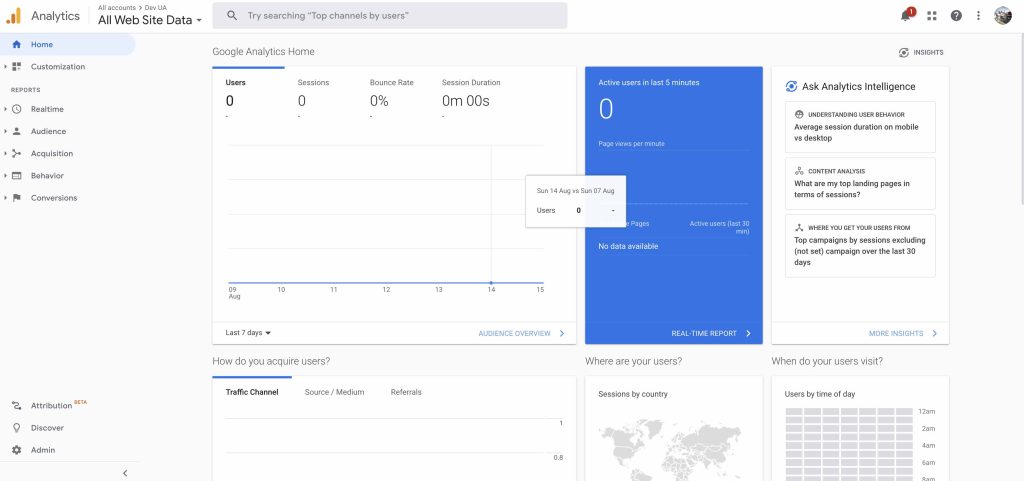Screen dimensions: 1024x481
Task: Expand the Conversions reports arrow
Action: [5, 198]
